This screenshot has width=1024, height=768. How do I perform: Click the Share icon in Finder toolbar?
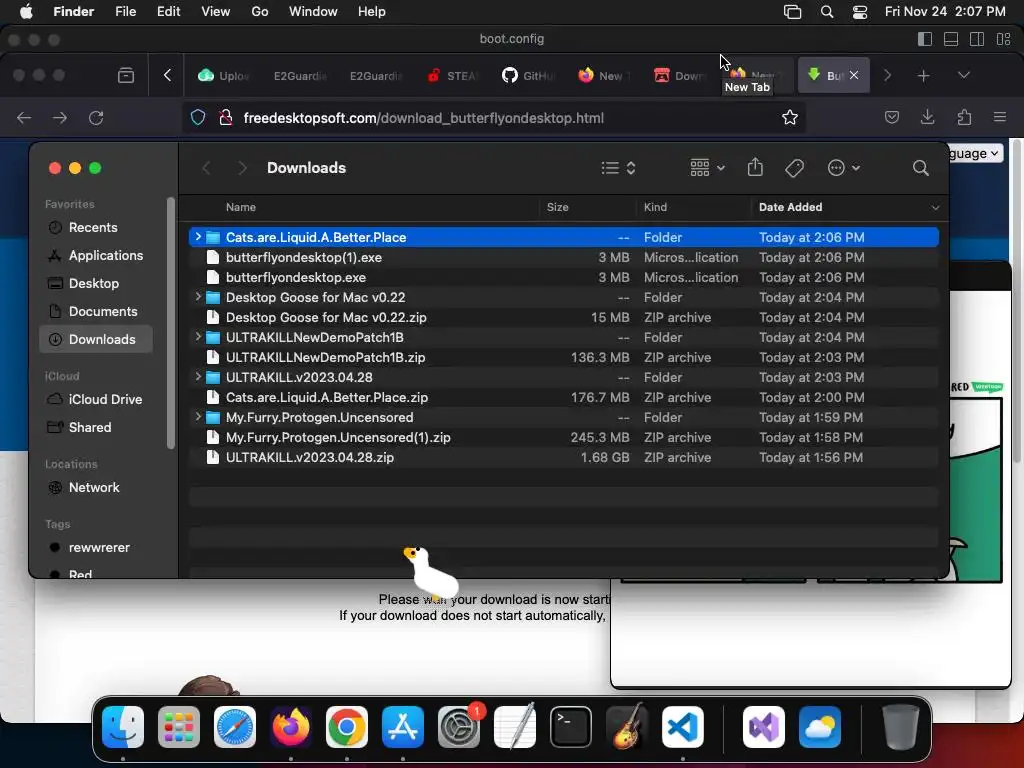point(755,167)
